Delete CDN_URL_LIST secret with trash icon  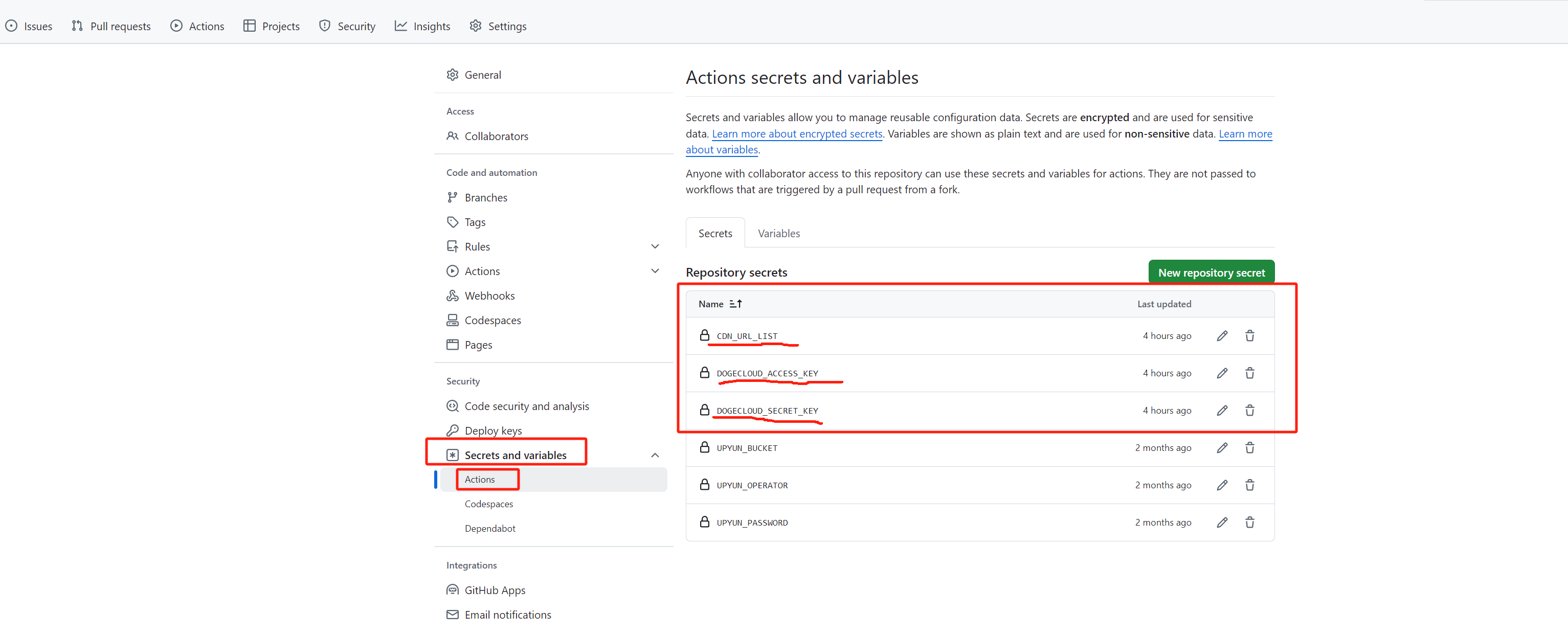click(1249, 336)
